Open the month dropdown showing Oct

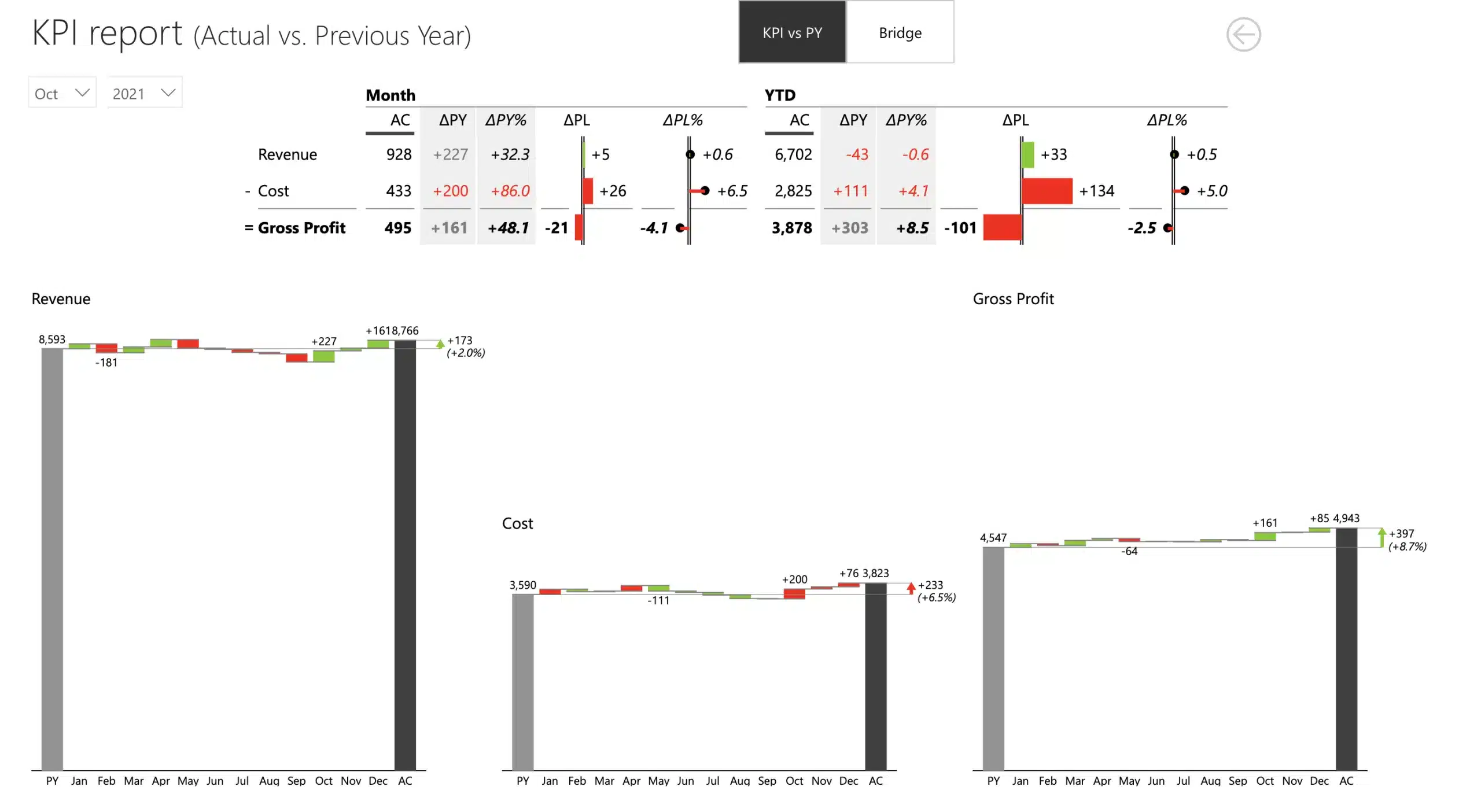click(61, 93)
